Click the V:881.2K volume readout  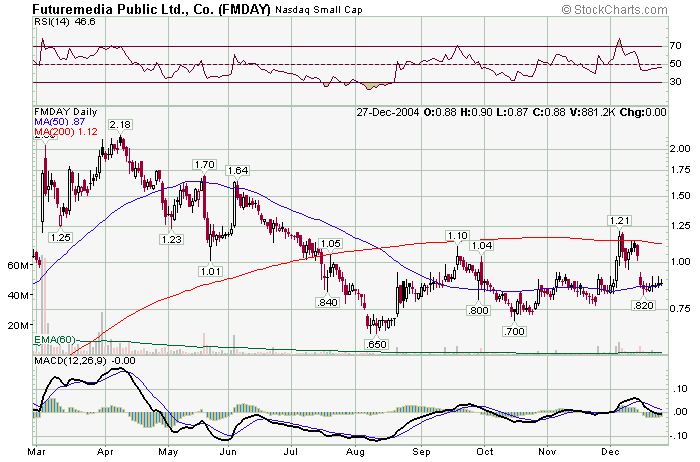(593, 112)
